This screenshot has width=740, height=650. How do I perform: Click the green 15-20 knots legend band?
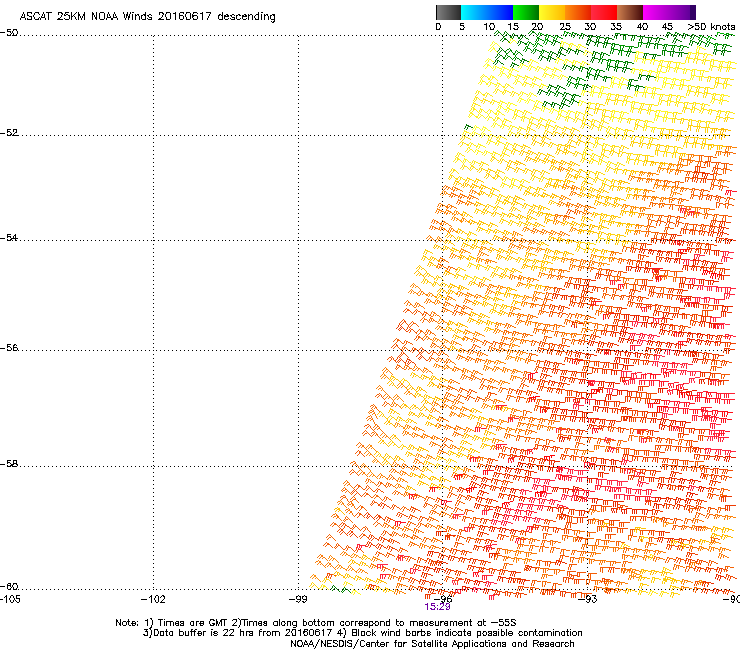526,12
